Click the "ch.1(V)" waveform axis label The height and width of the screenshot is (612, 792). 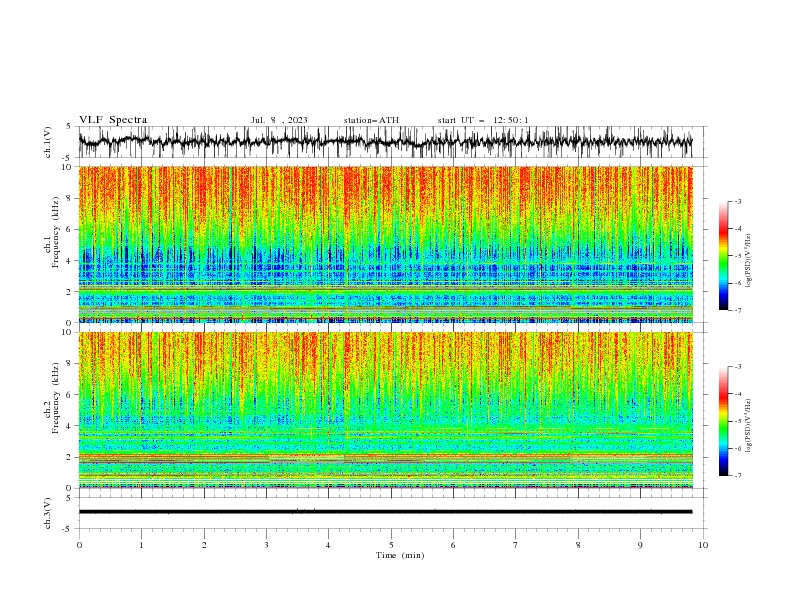48,142
